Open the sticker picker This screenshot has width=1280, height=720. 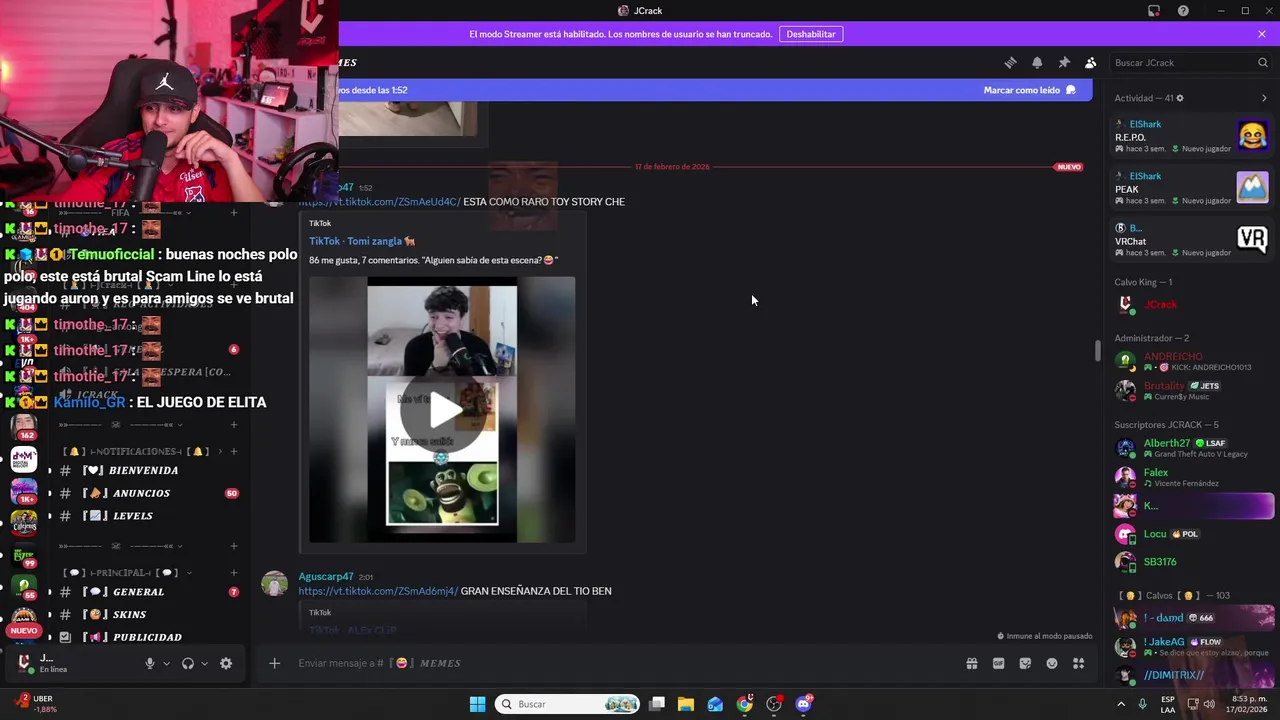pos(1025,663)
